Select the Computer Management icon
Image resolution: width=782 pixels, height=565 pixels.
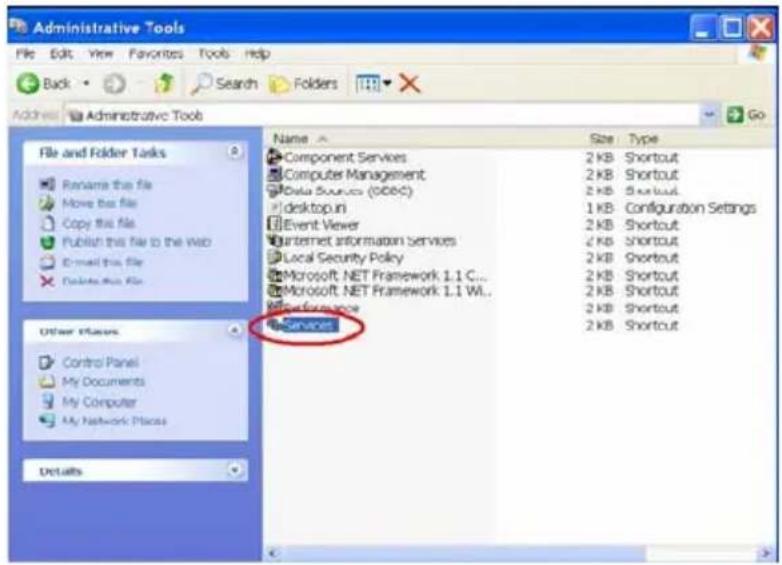(275, 174)
